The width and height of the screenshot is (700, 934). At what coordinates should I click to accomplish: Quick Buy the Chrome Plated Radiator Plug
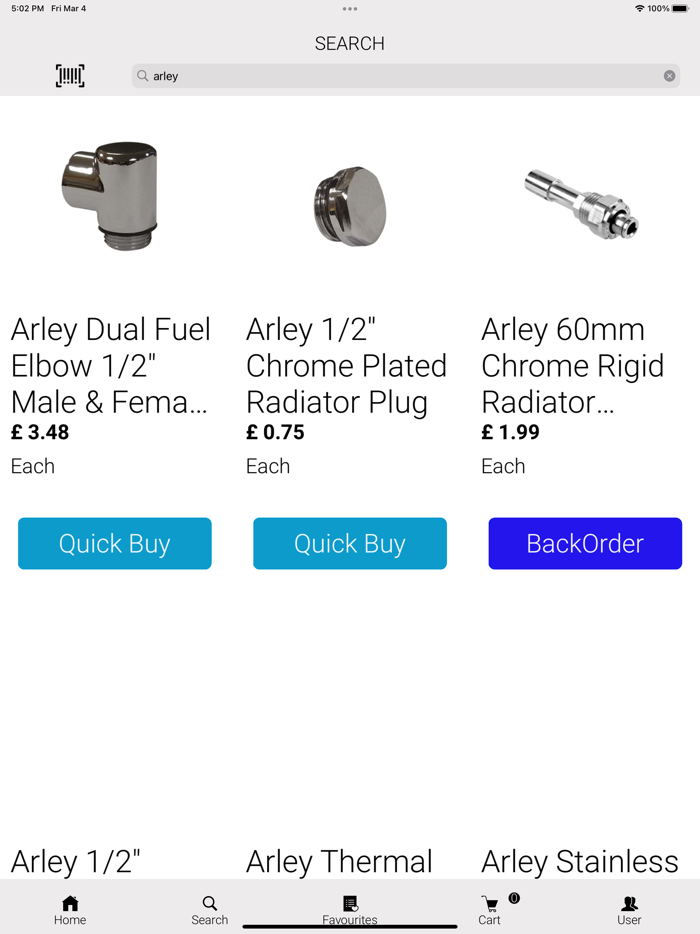(350, 543)
